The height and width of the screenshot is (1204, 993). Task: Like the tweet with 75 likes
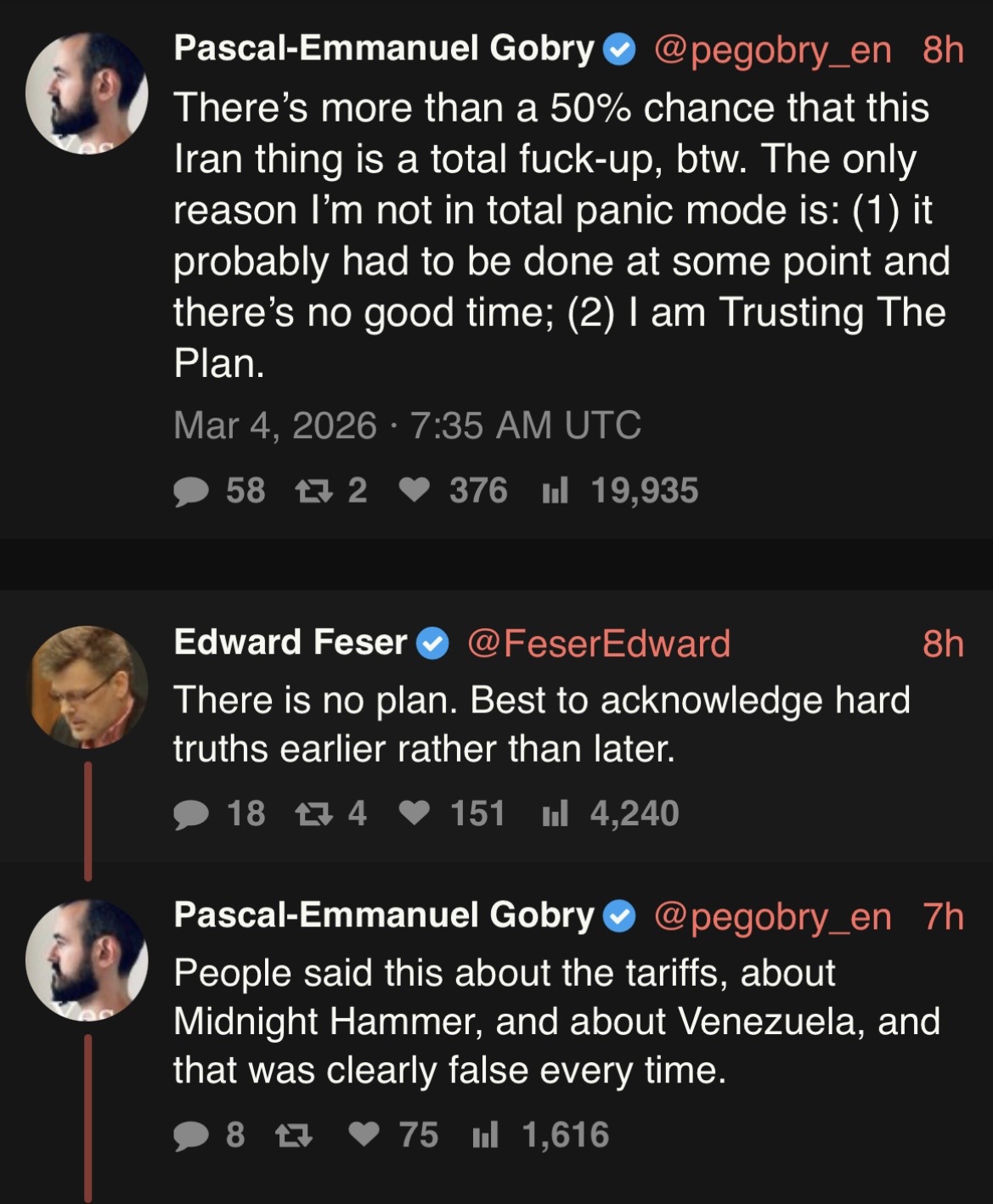coord(366,1135)
